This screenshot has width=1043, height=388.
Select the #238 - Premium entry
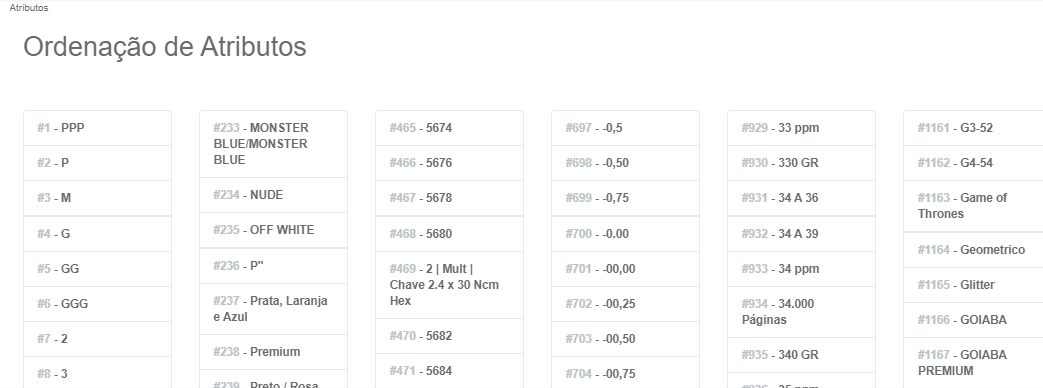(273, 352)
